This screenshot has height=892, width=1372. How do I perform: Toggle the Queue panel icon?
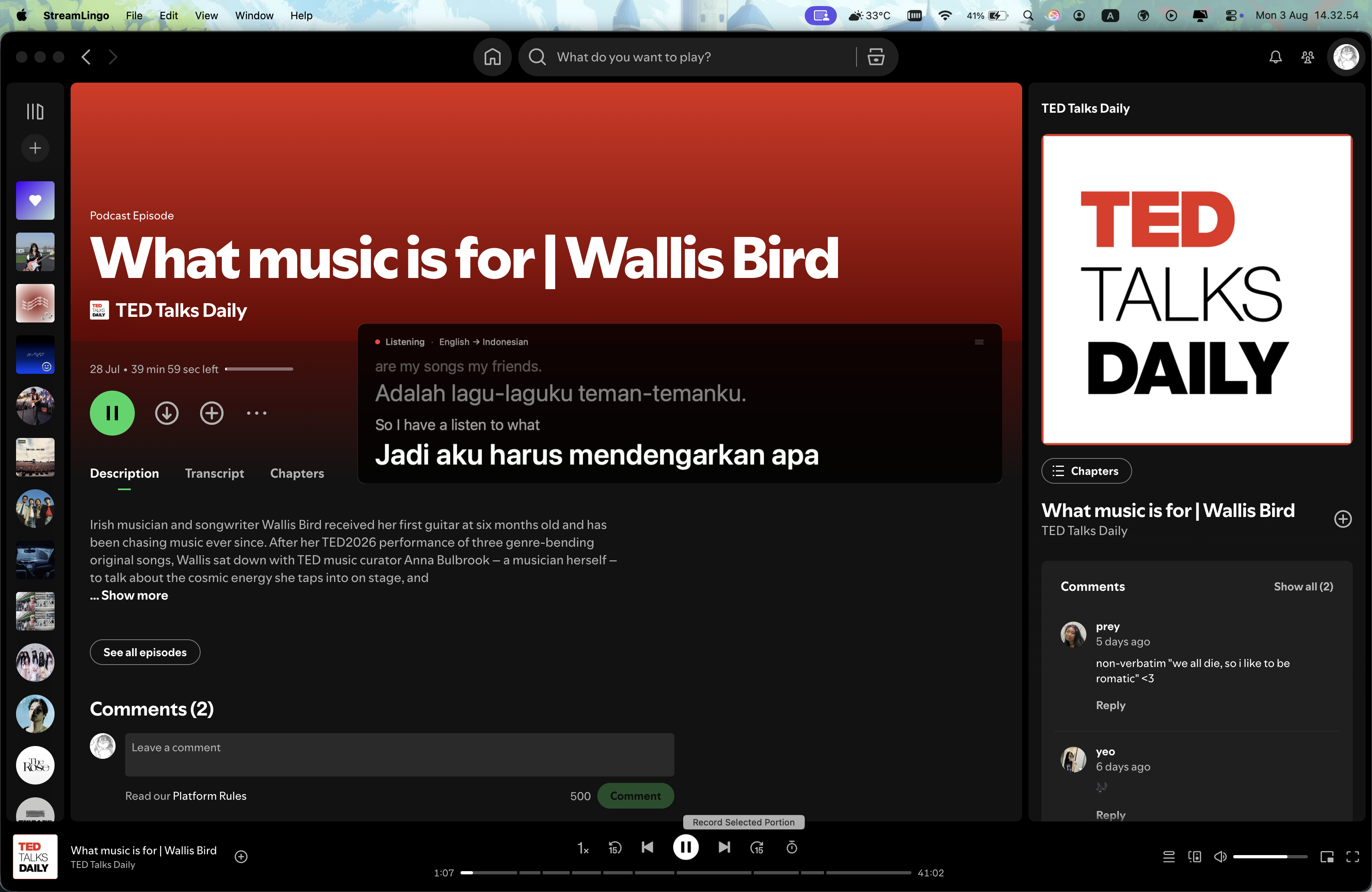point(1169,857)
